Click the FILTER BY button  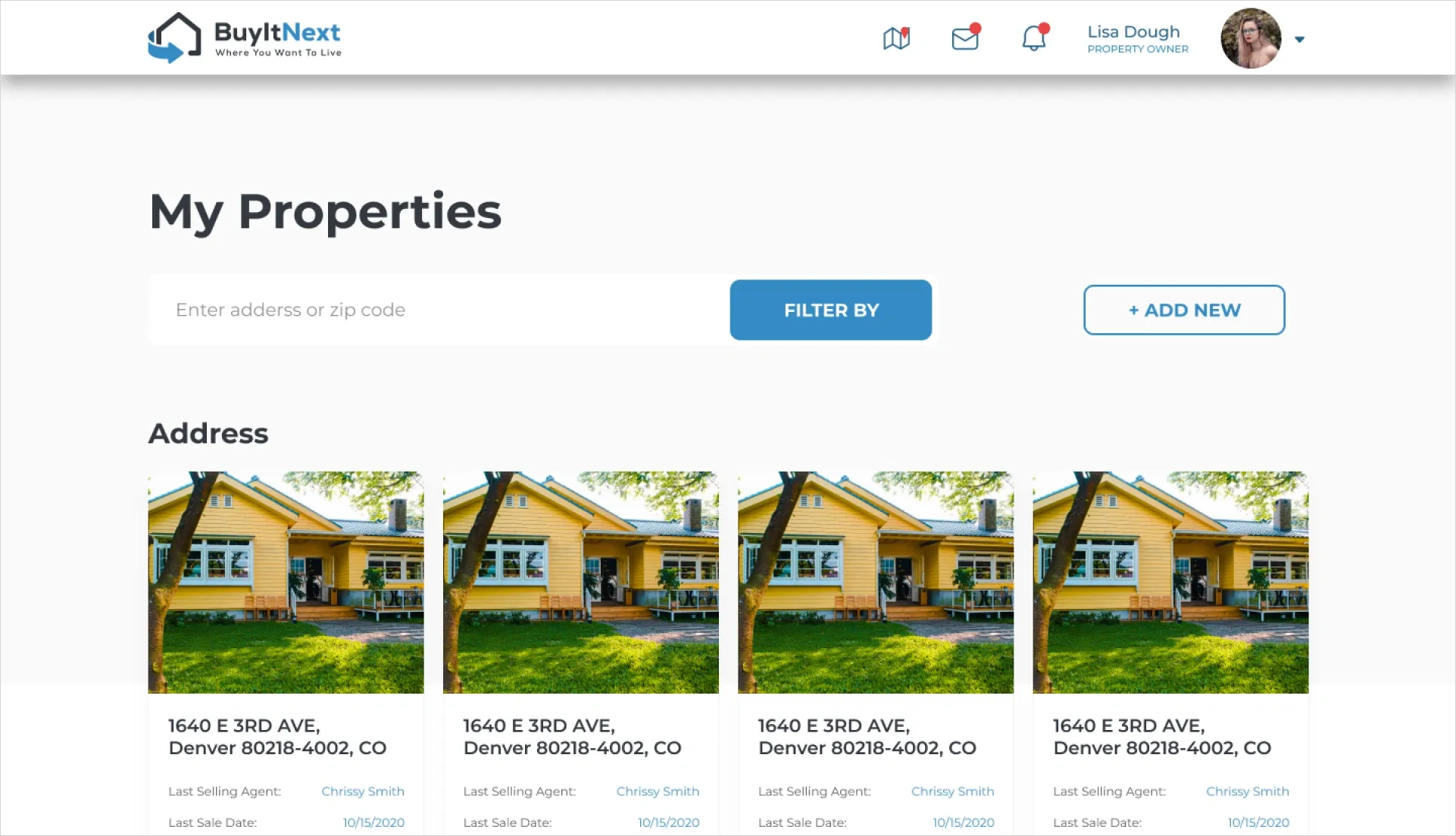831,310
